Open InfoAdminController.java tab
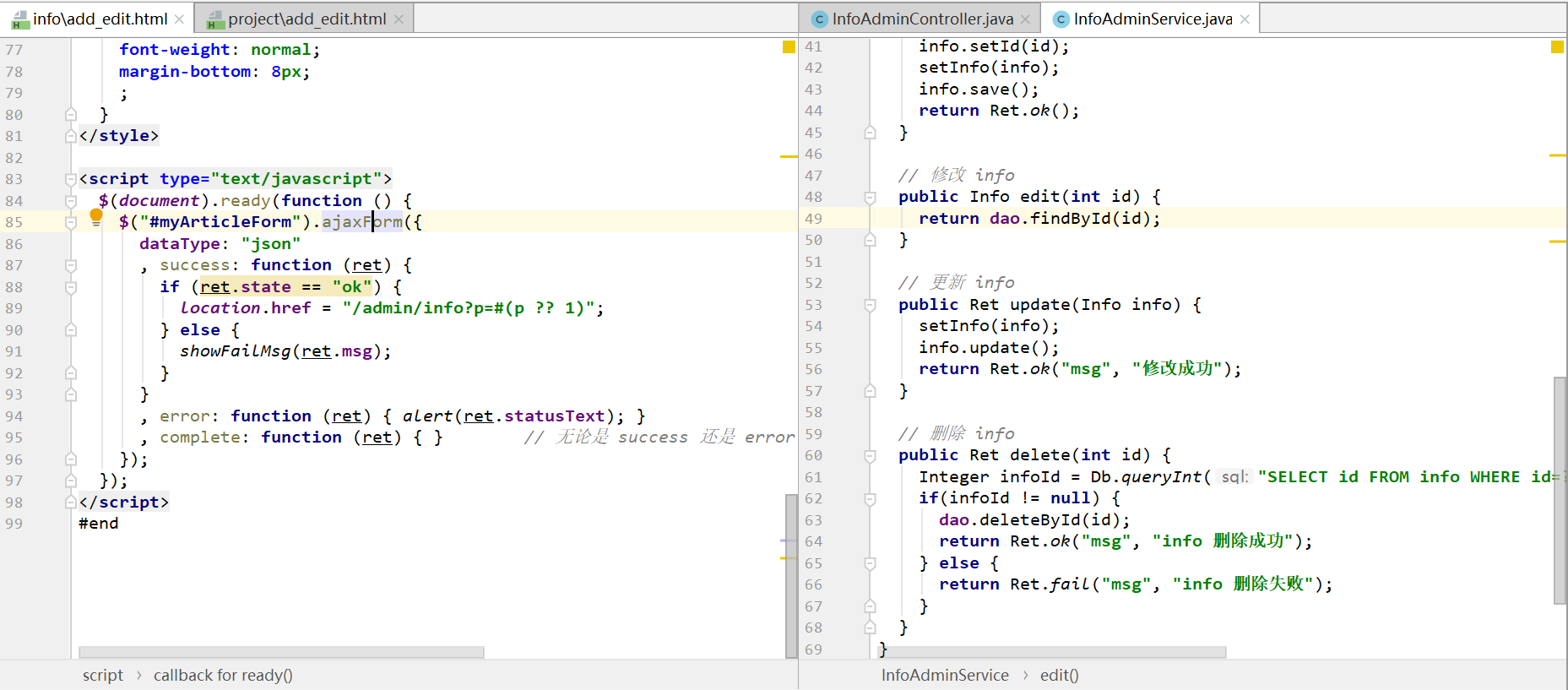The width and height of the screenshot is (1568, 690). click(x=922, y=19)
